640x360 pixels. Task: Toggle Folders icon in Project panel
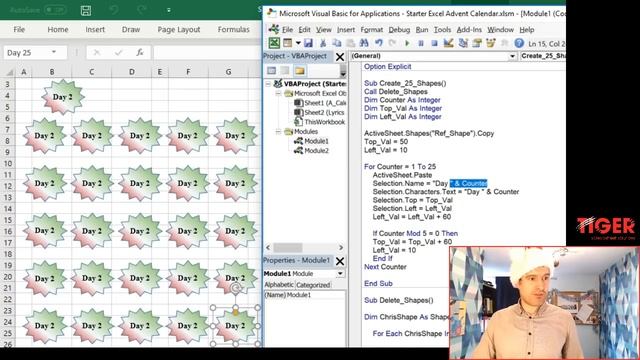[x=300, y=71]
